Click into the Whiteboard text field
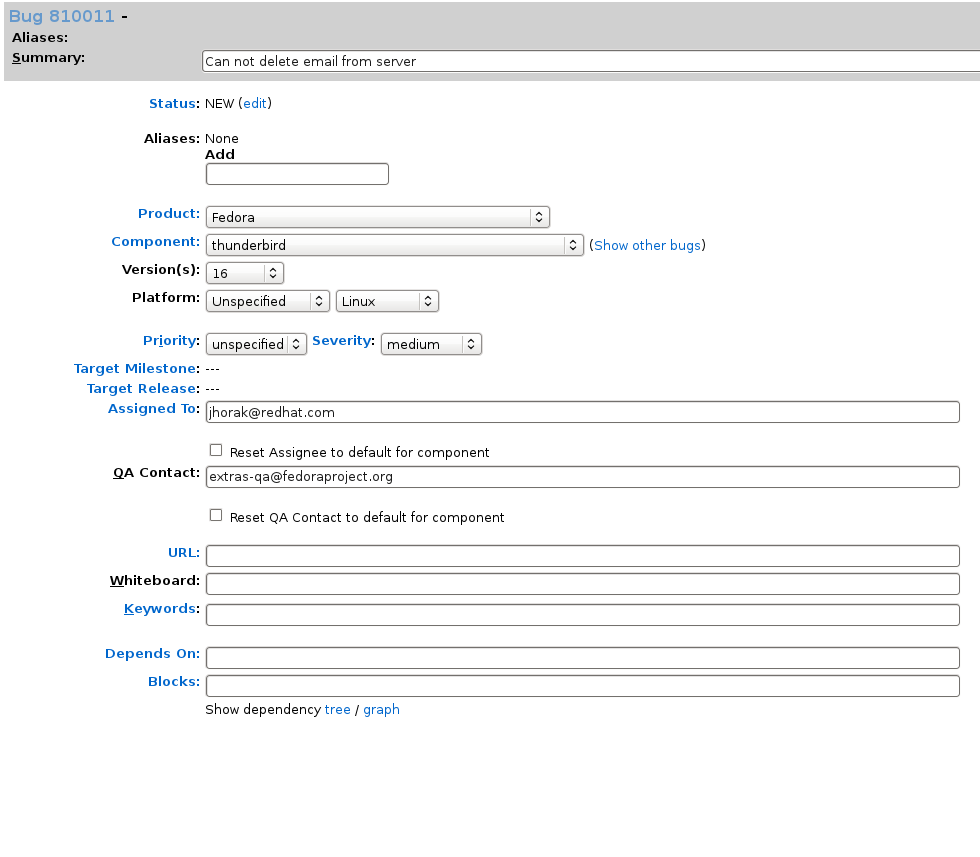This screenshot has height=857, width=980. pyautogui.click(x=582, y=584)
